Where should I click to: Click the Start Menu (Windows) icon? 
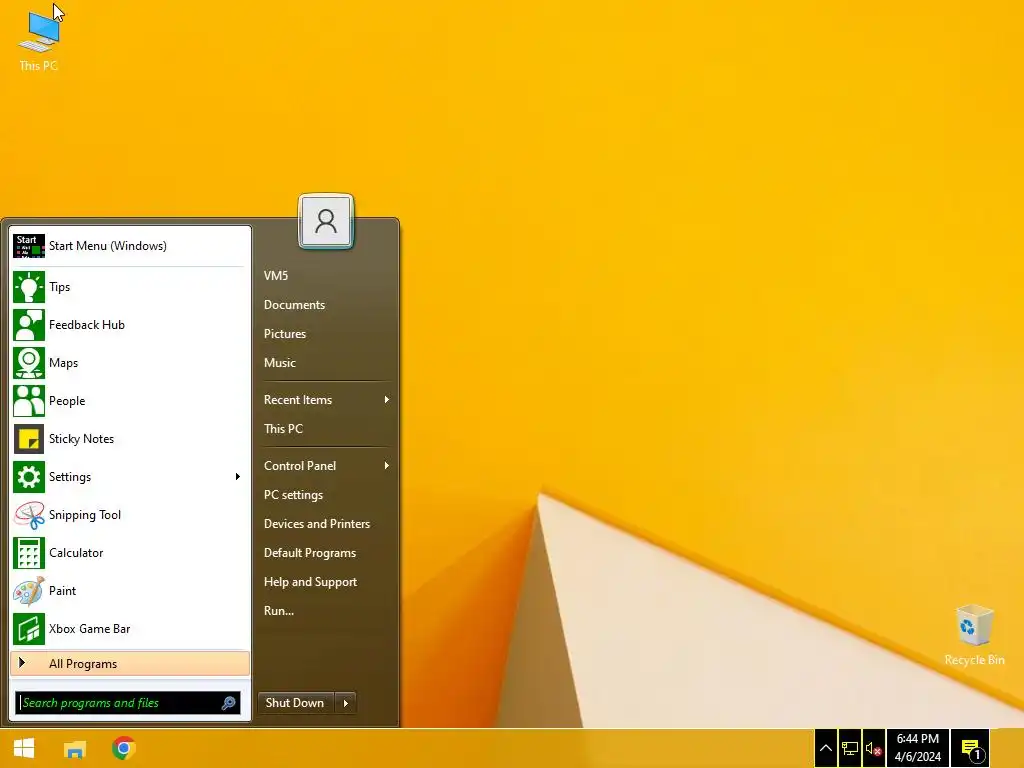29,246
